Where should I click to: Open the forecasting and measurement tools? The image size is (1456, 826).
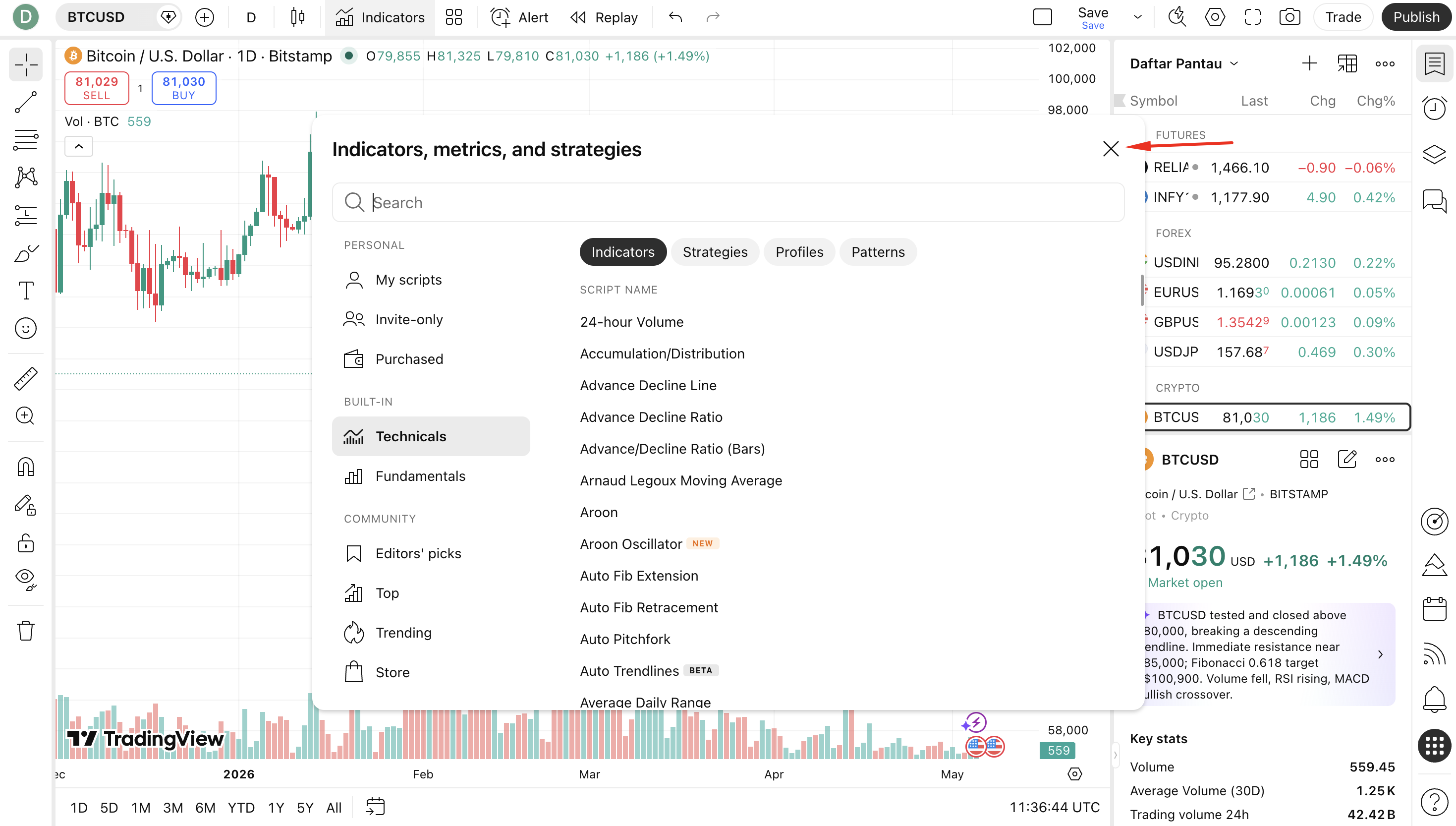coord(25,216)
